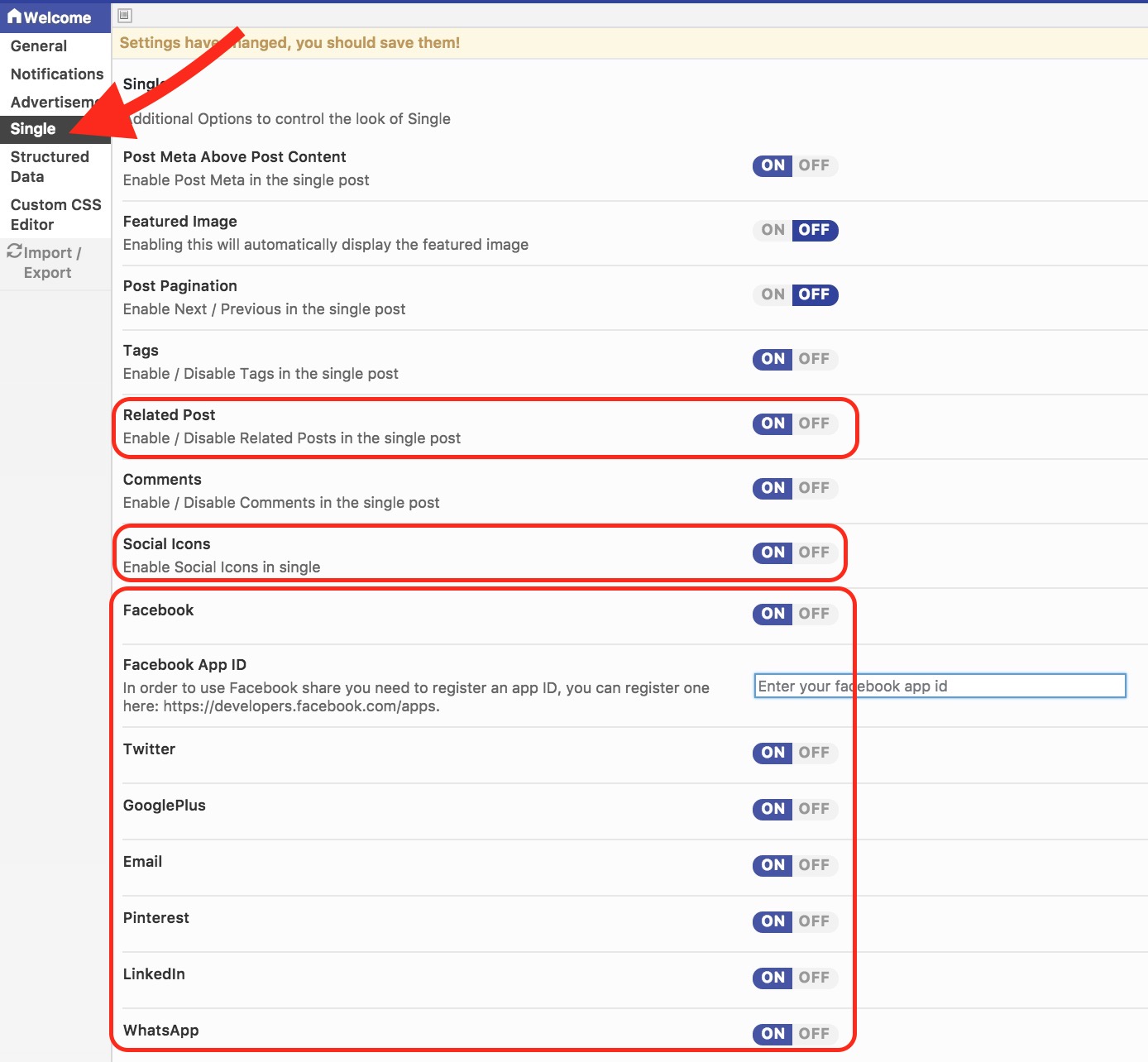The height and width of the screenshot is (1062, 1148).
Task: Turn off WhatsApp sharing
Action: (x=814, y=1034)
